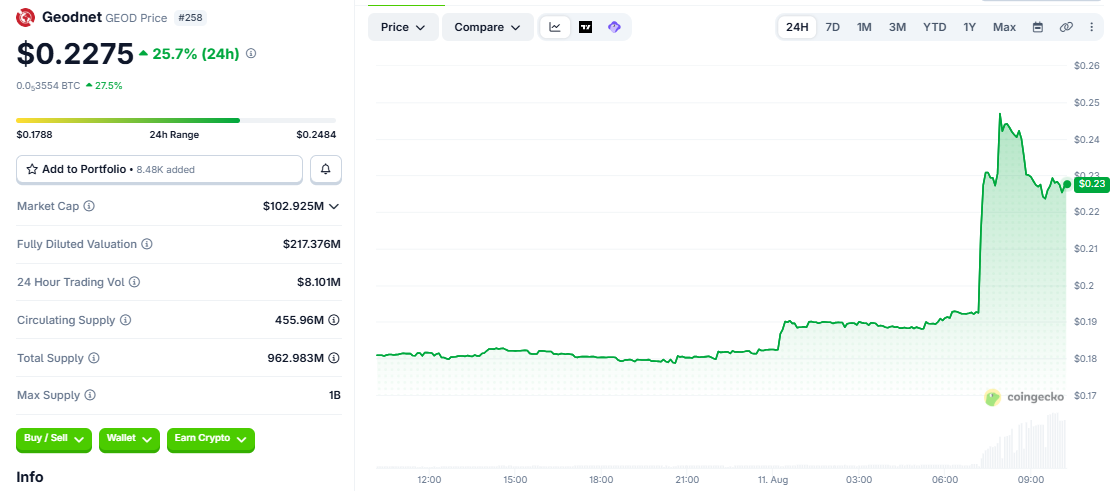Viewport: 1115px width, 491px height.
Task: Select the 3M time range tab
Action: click(x=897, y=27)
